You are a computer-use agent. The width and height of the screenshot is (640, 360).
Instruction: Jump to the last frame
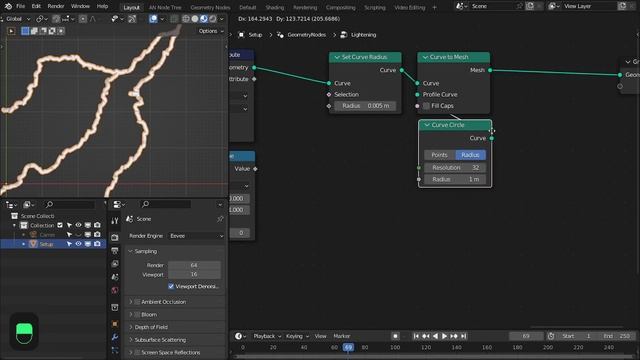click(463, 336)
